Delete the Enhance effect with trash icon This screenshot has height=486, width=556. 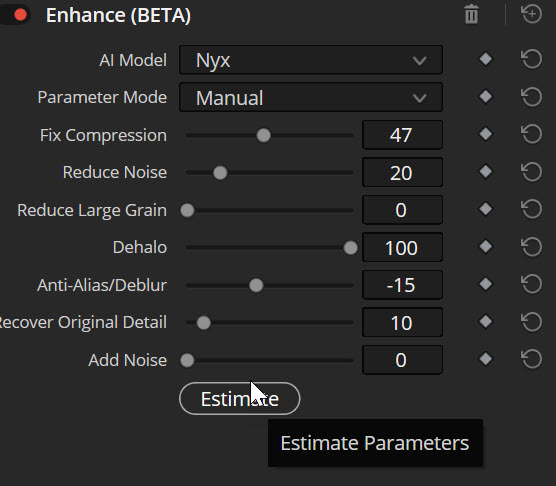point(471,15)
